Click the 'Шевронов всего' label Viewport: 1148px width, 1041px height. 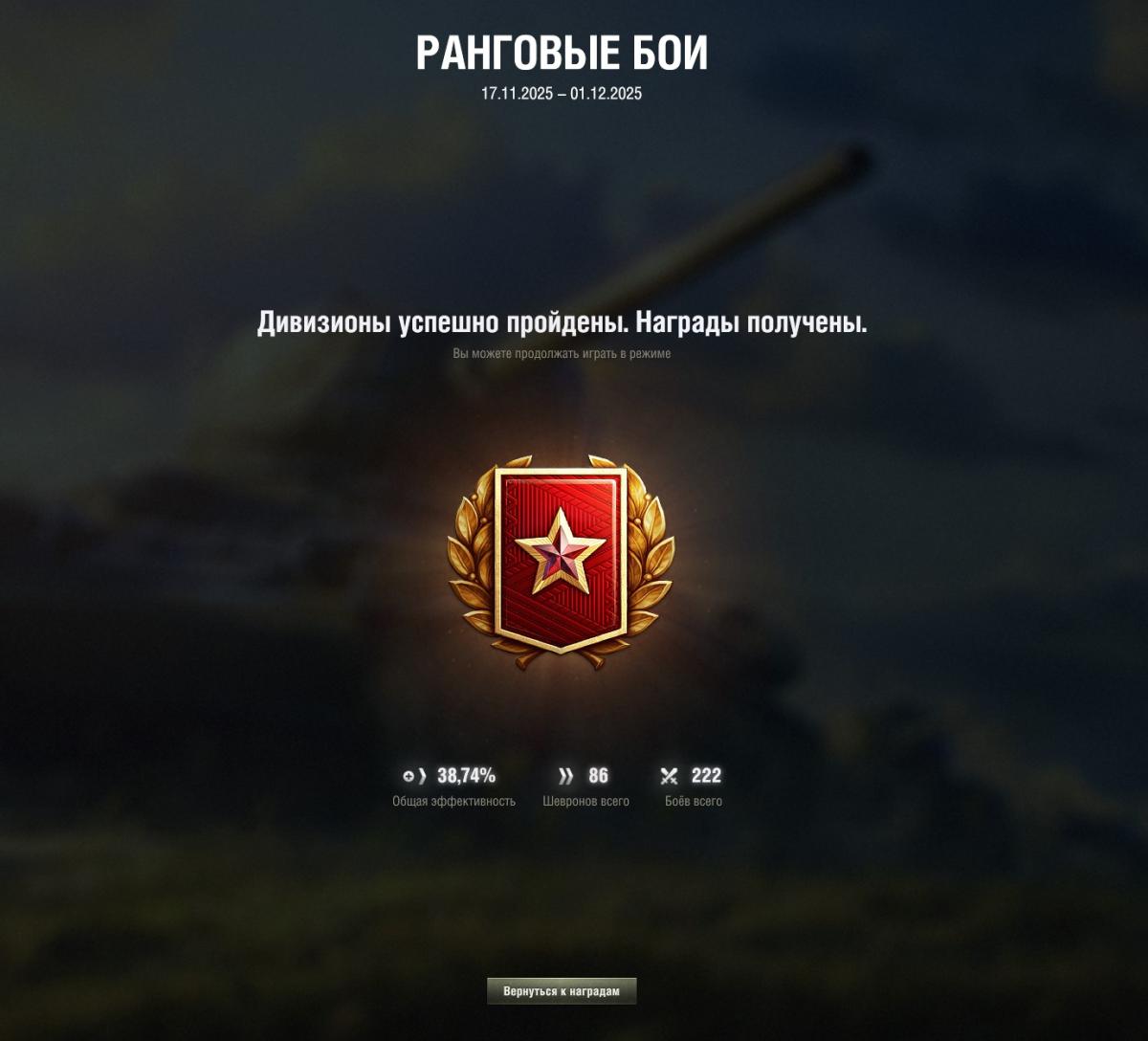tap(586, 802)
